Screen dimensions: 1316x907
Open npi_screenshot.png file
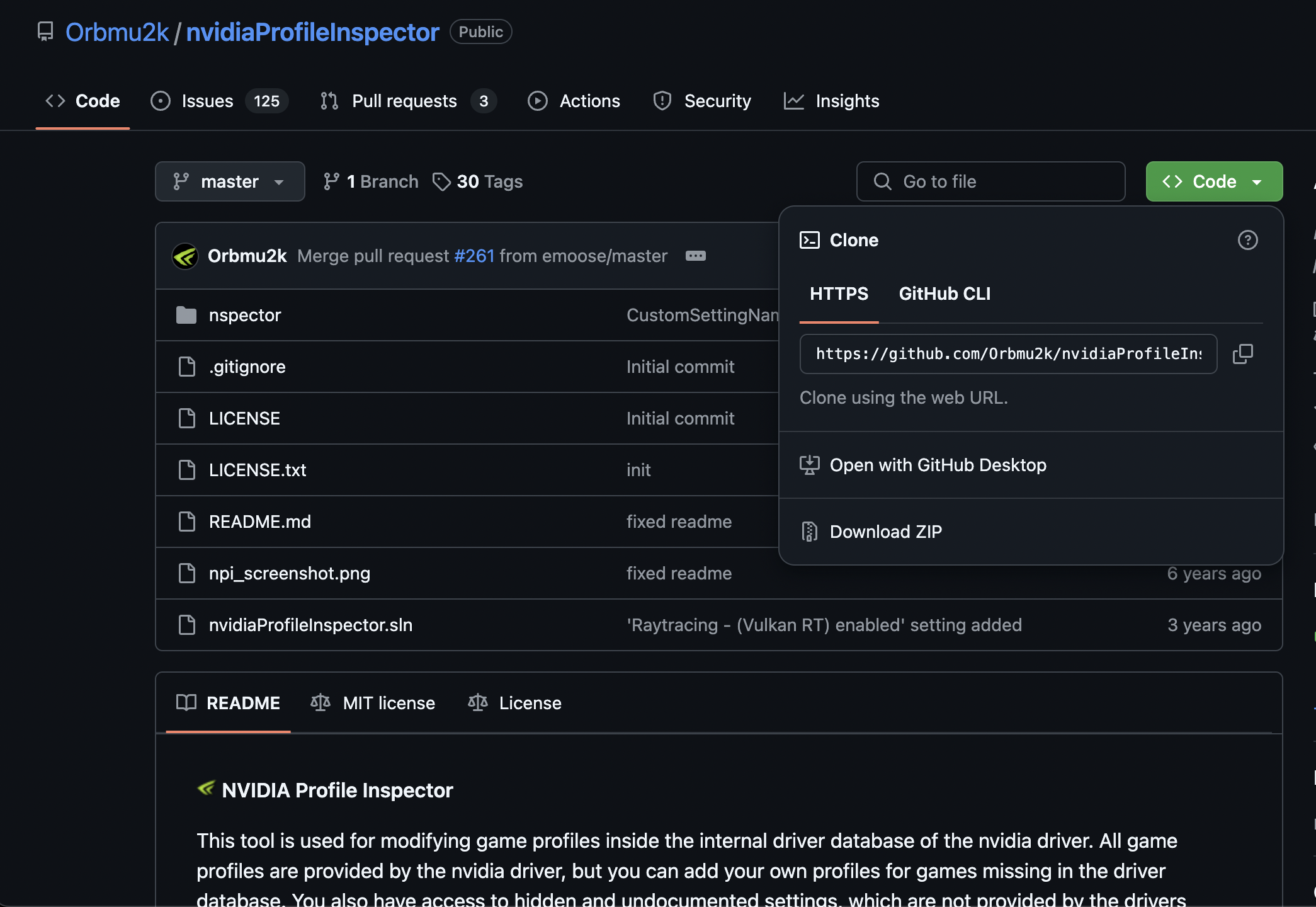tap(290, 573)
